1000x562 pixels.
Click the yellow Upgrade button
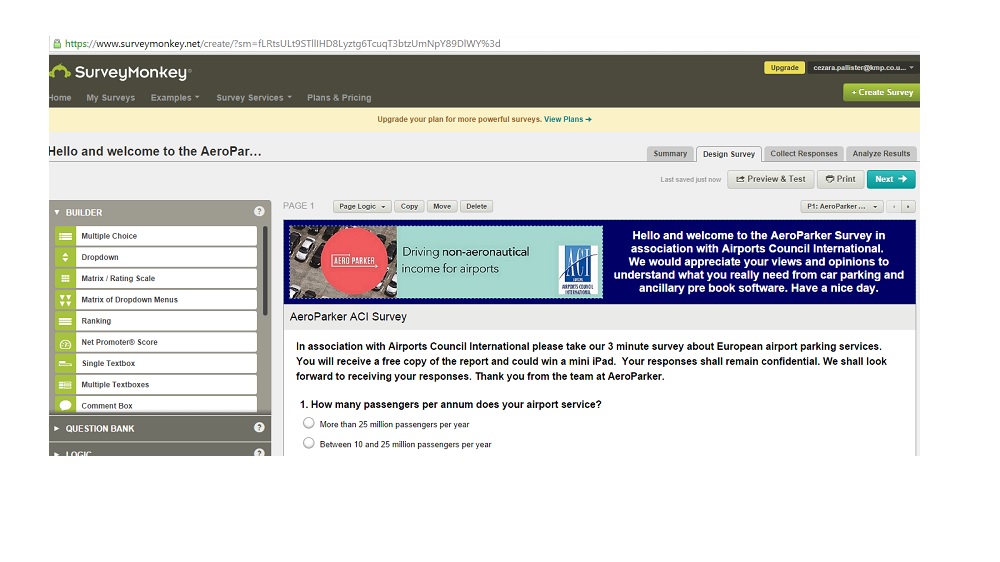[784, 68]
